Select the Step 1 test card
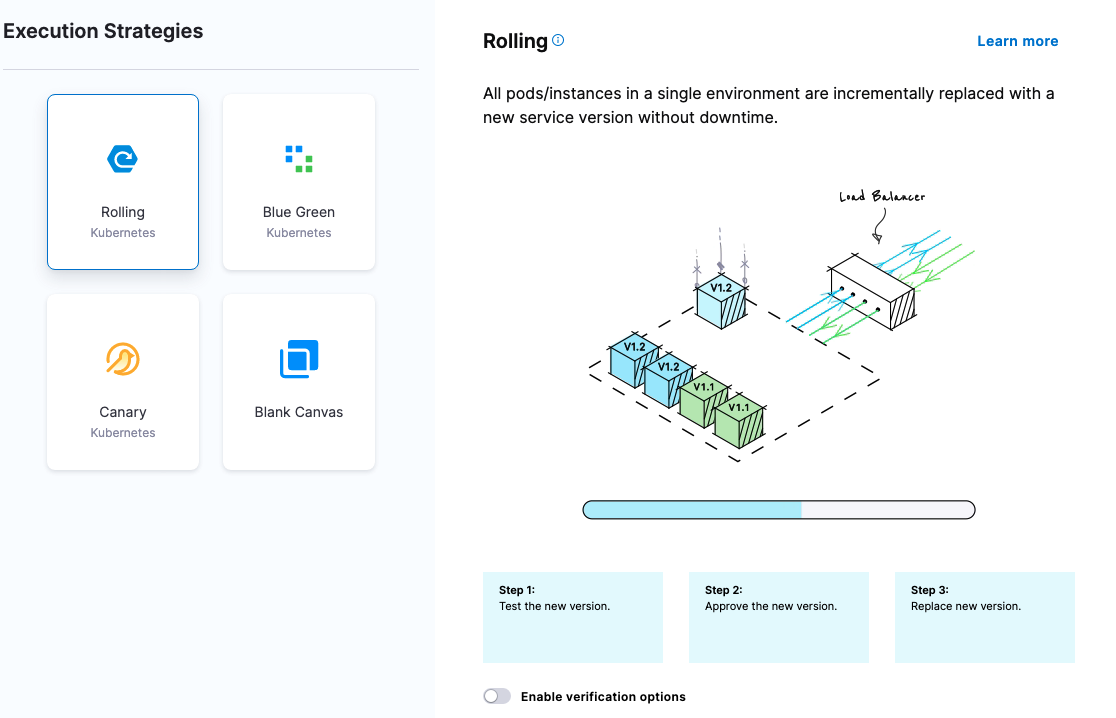Screen dimensions: 1116x718 click(x=572, y=617)
